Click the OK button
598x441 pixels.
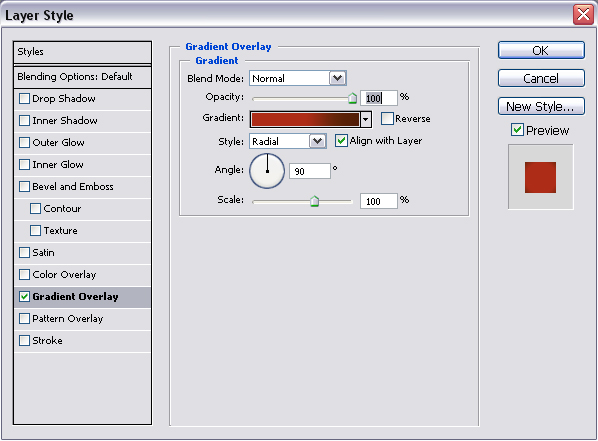(541, 50)
